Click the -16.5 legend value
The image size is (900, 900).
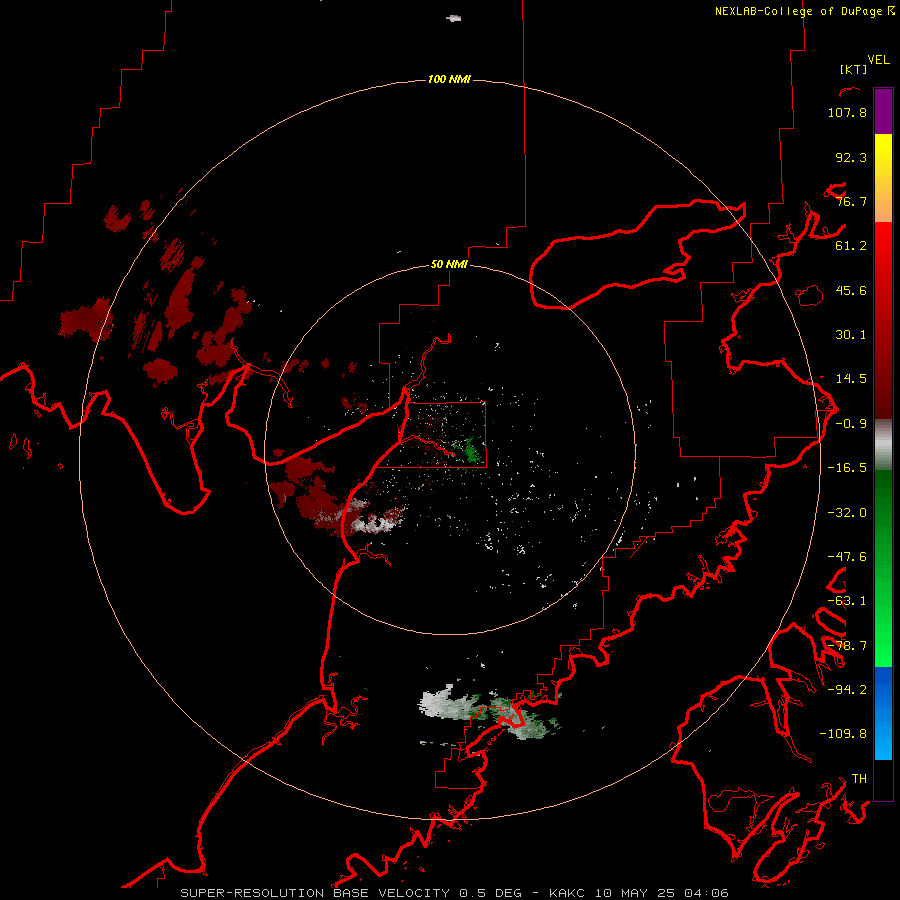point(847,468)
